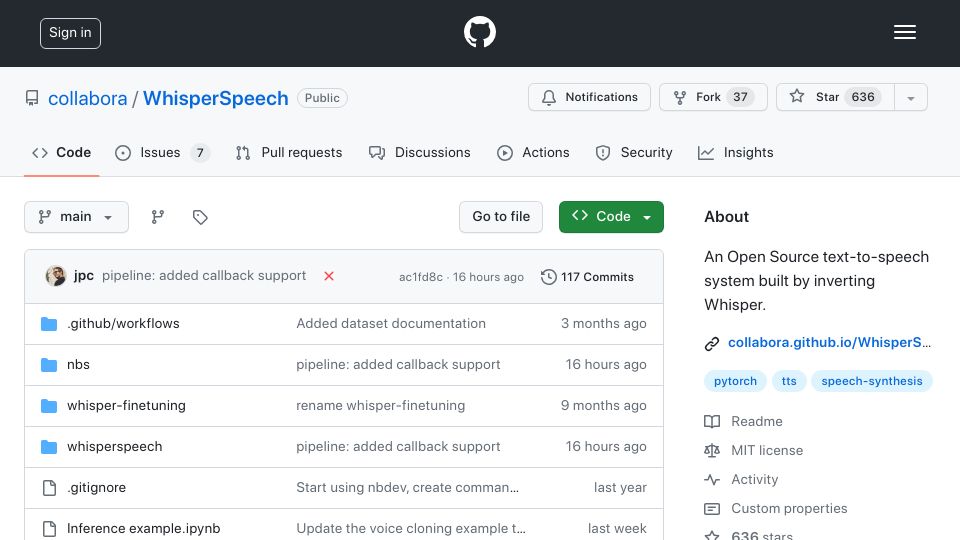
Task: Open the .github/workflows folder name
Action: (123, 323)
